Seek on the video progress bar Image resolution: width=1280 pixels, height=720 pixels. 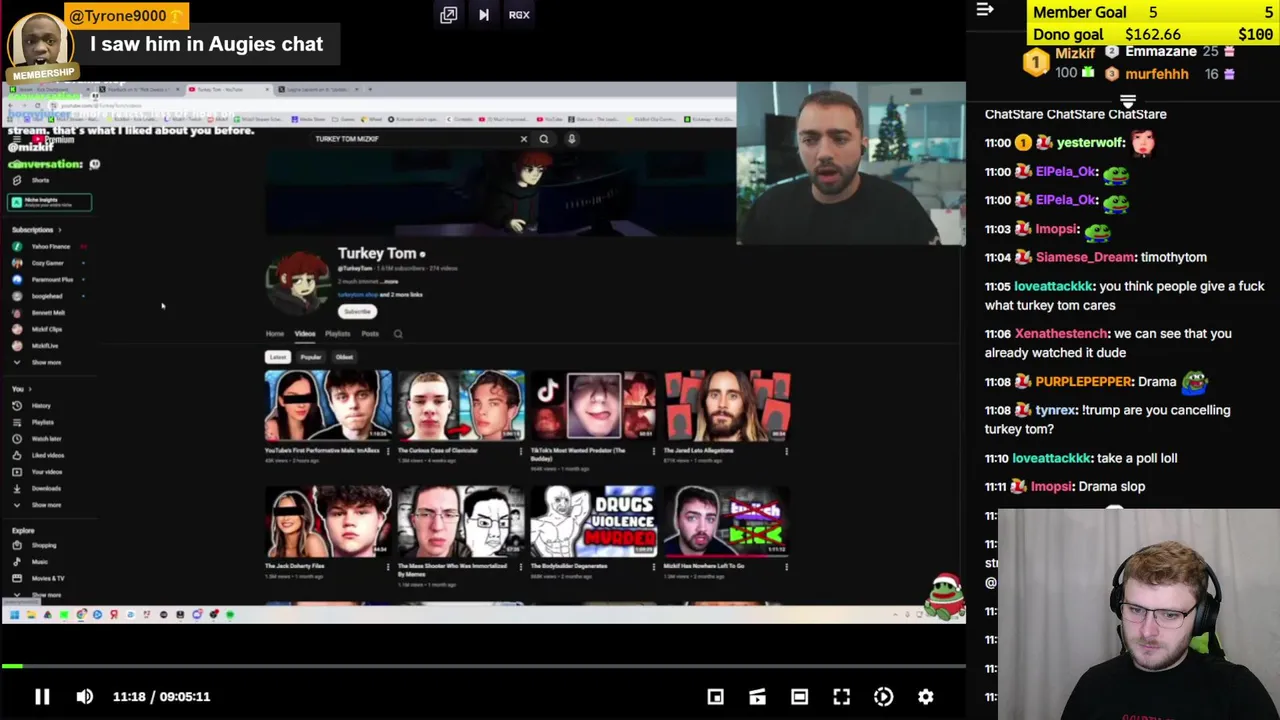pyautogui.click(x=483, y=666)
